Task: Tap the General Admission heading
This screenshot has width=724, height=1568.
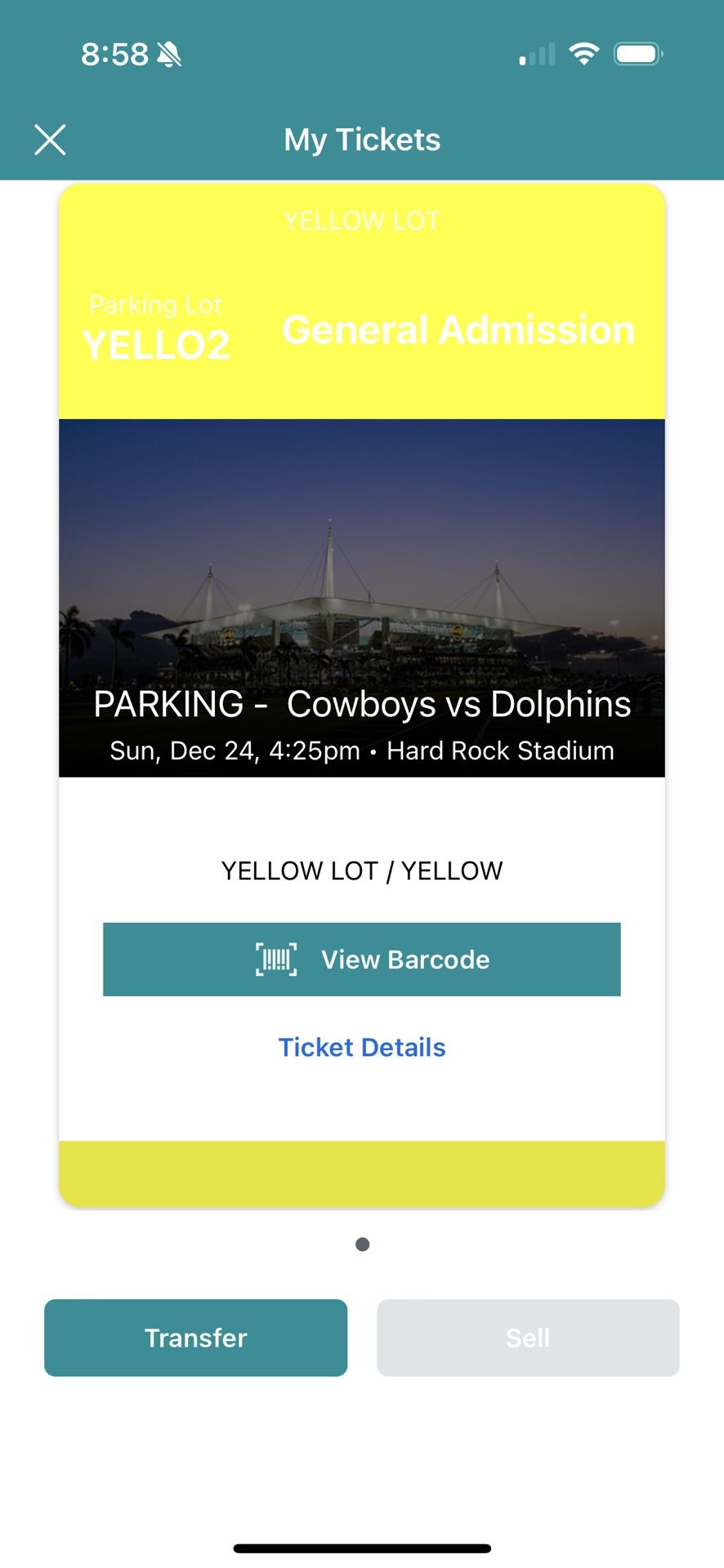Action: coord(458,330)
